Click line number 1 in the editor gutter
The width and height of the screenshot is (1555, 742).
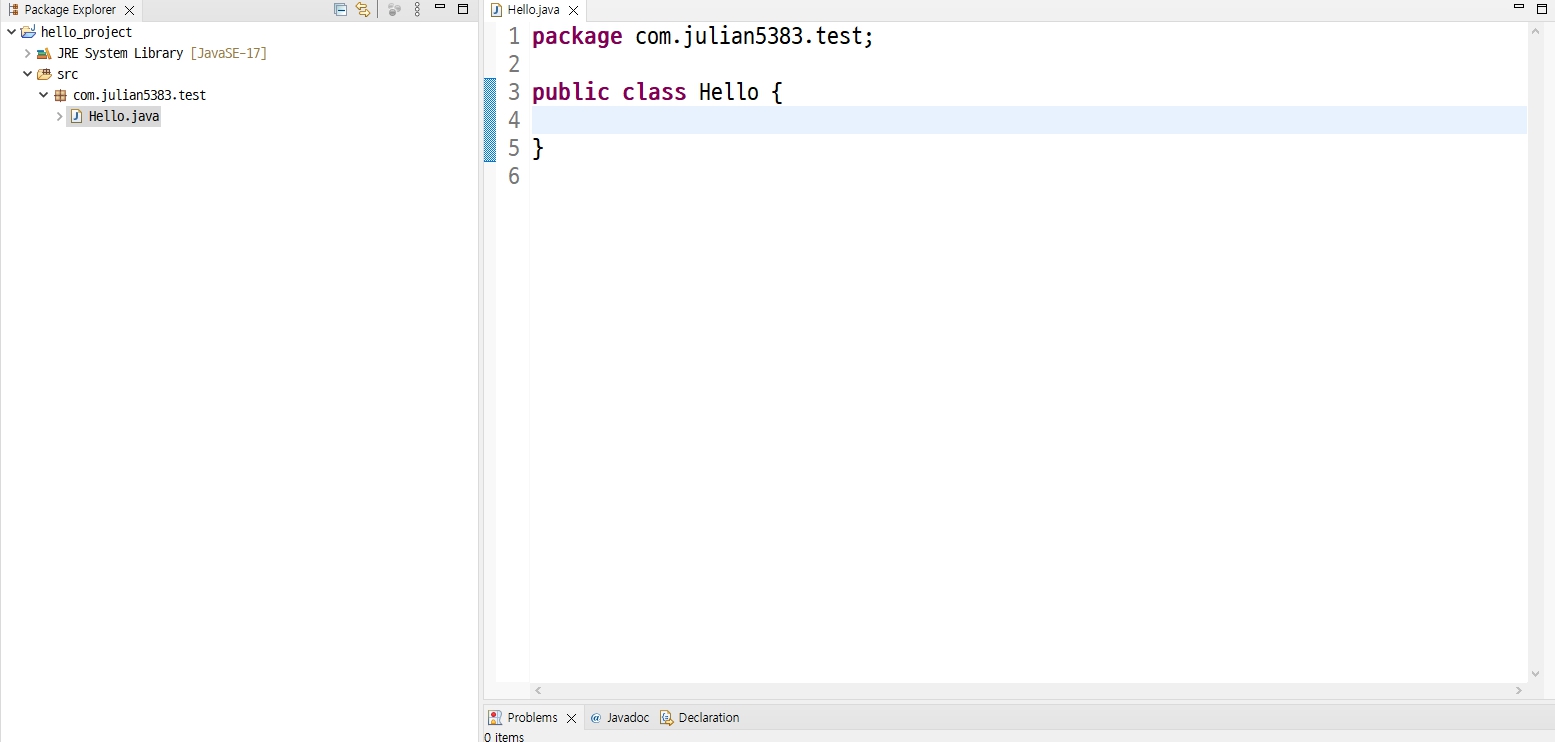pyautogui.click(x=514, y=37)
